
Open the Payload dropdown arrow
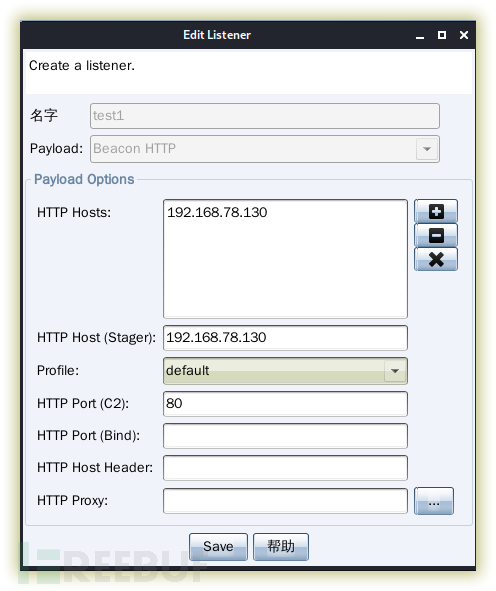click(427, 149)
